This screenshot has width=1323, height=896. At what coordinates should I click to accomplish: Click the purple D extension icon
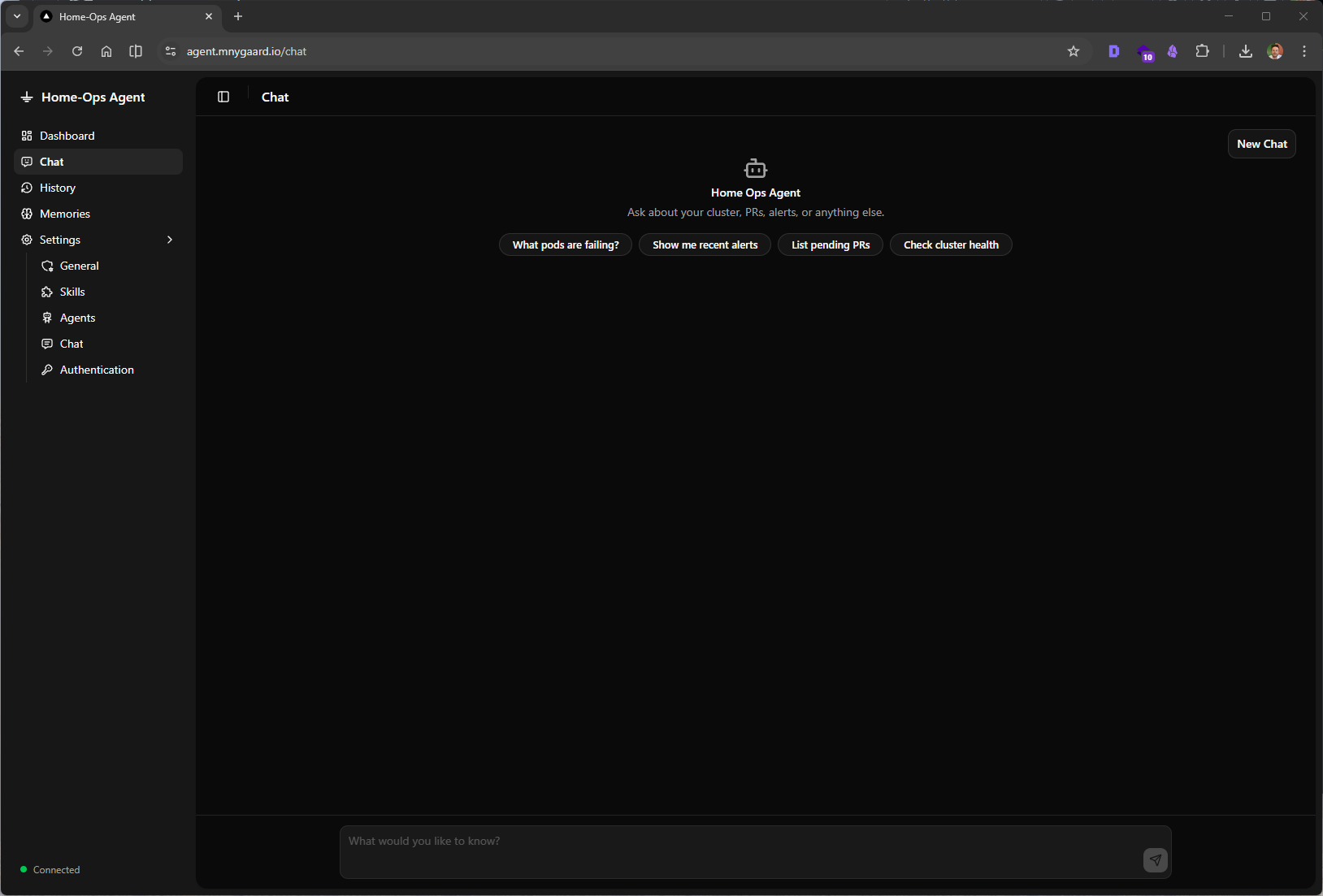coord(1113,51)
